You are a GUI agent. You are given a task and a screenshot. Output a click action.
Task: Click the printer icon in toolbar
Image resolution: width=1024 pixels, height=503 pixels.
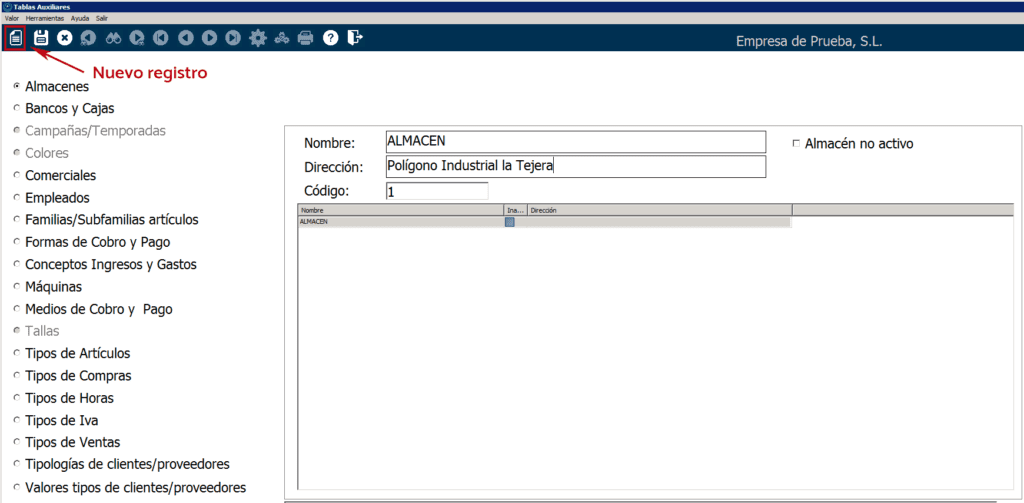pos(306,38)
